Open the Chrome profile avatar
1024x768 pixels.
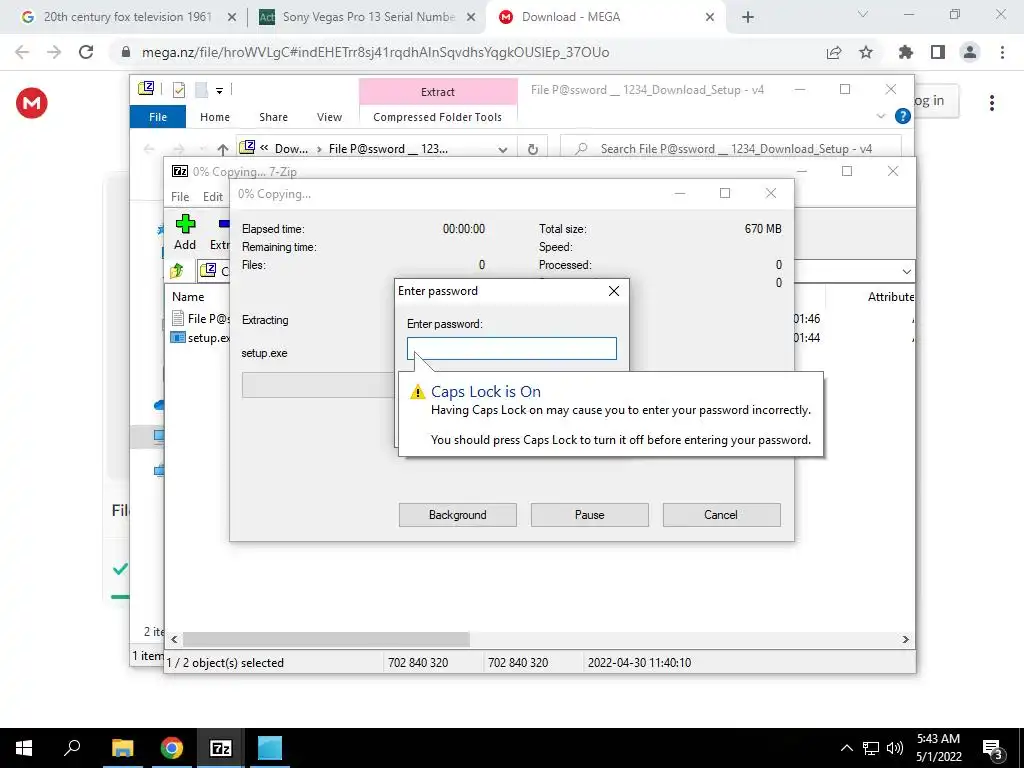pos(970,52)
